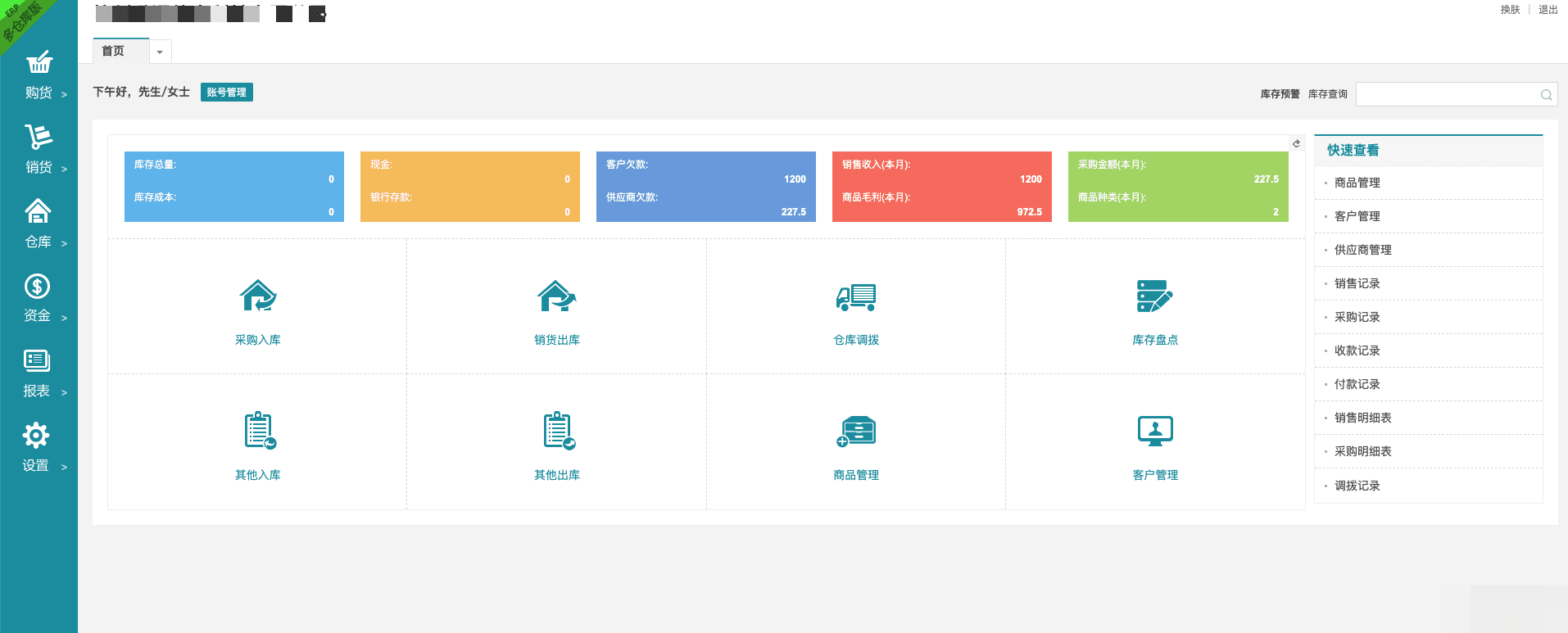
Task: Open 调拨记录 in quick view
Action: click(1357, 486)
